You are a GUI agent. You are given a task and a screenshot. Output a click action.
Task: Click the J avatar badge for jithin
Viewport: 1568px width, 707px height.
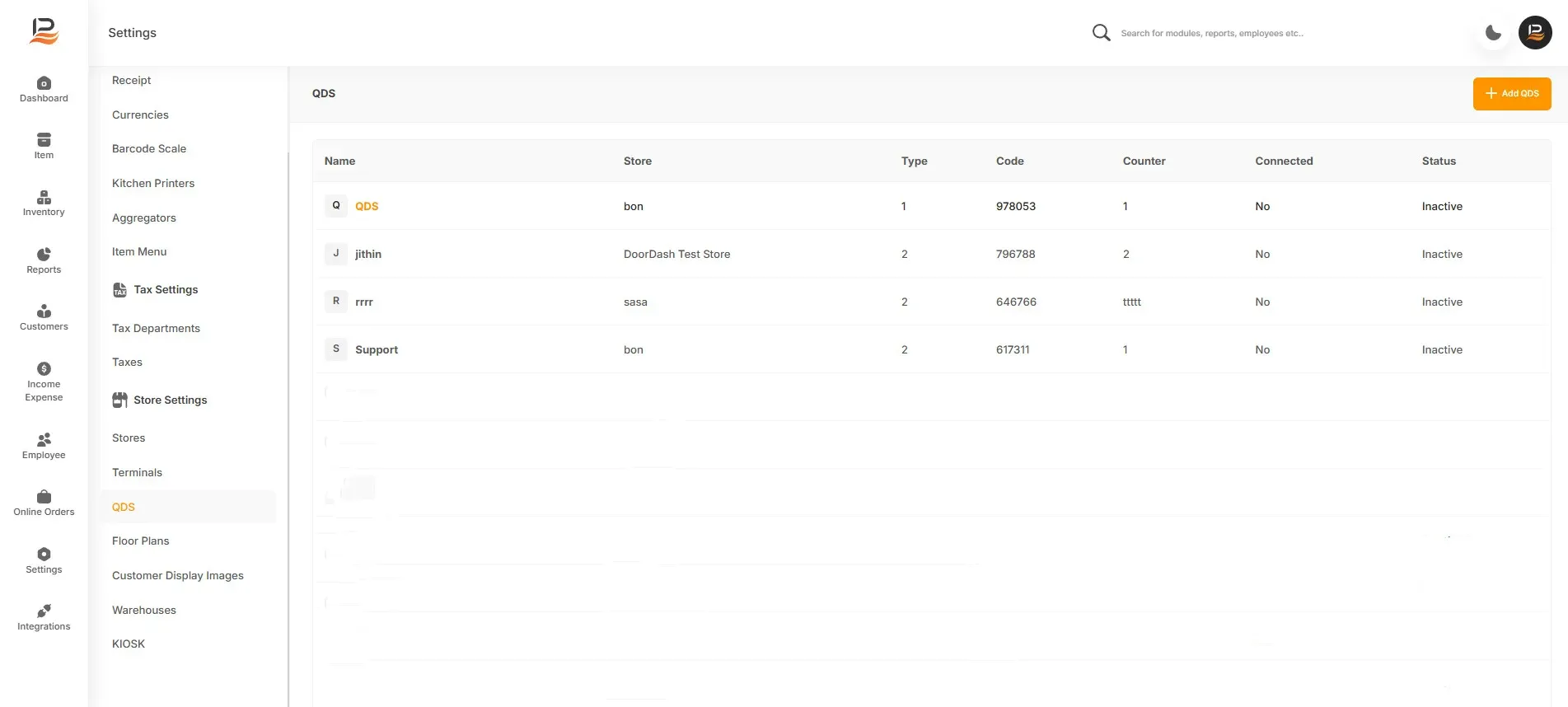(336, 254)
